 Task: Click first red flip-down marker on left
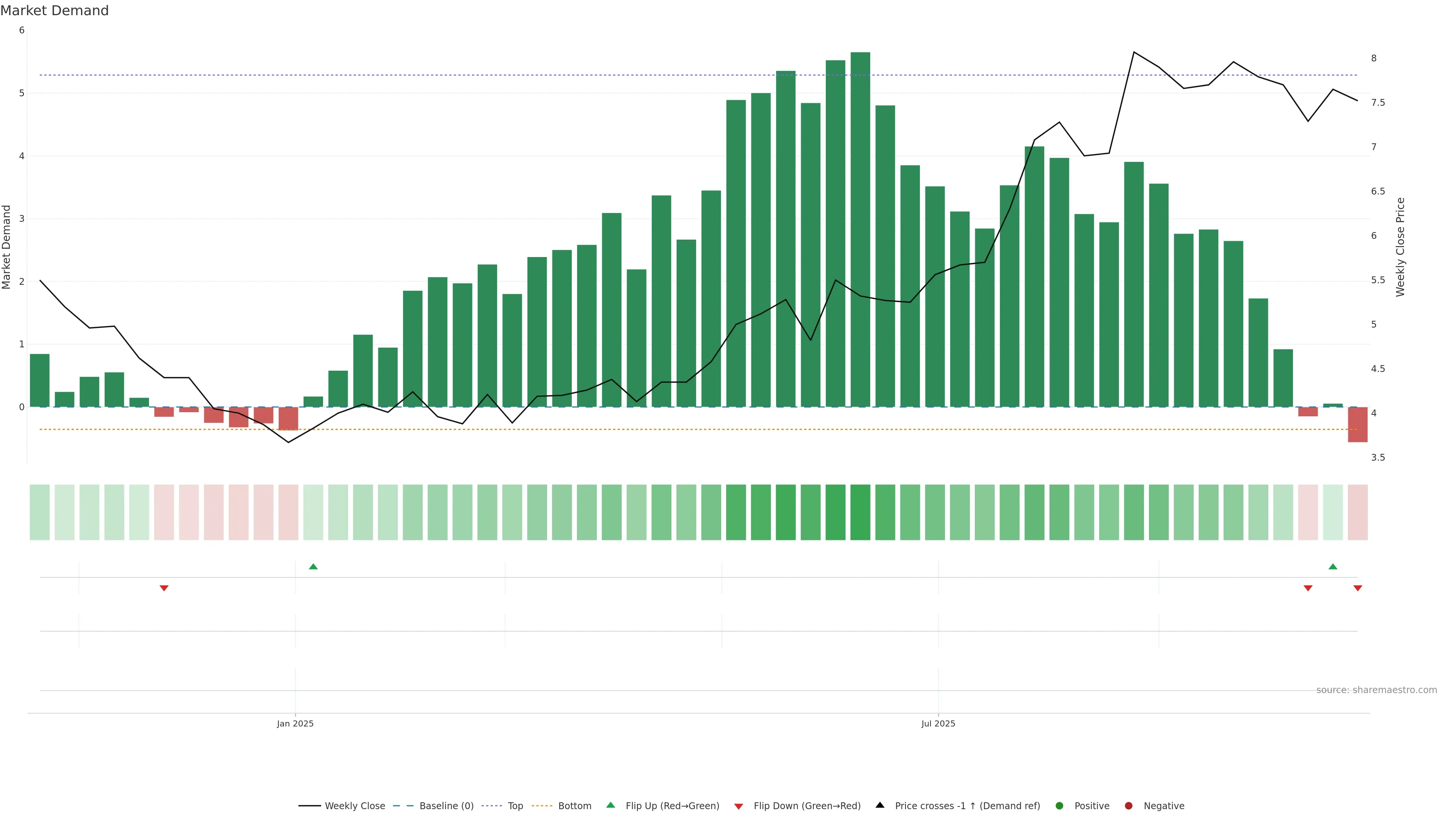coord(164,588)
